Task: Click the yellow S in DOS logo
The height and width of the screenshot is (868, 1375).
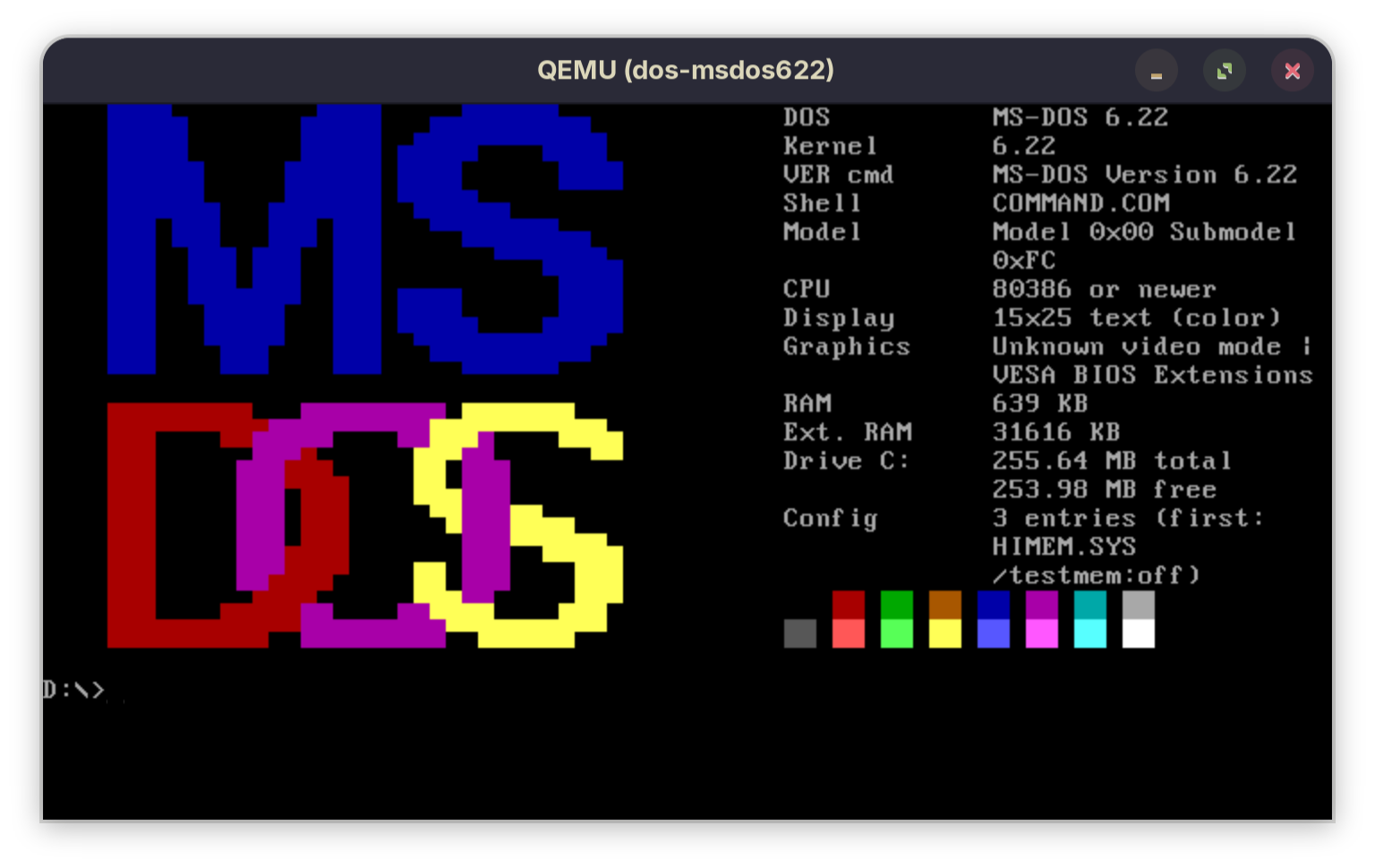Action: click(517, 524)
